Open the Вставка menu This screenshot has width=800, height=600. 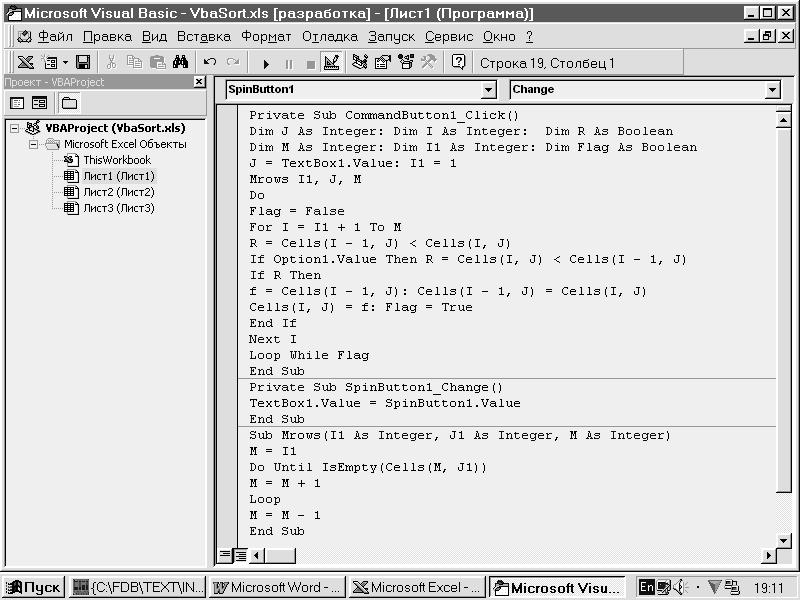[x=204, y=37]
